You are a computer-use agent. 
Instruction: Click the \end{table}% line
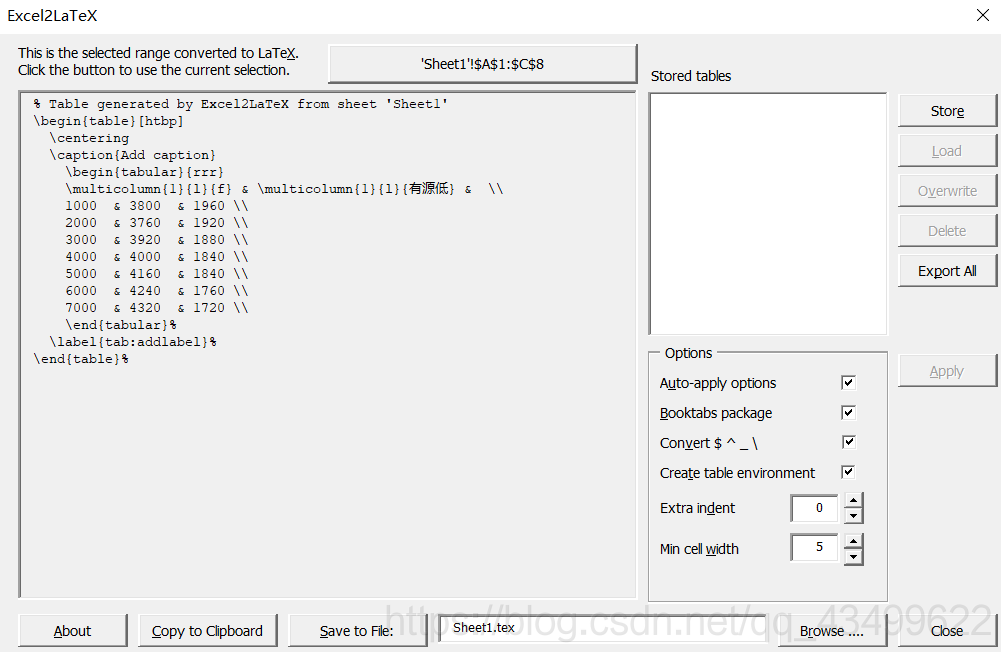point(81,359)
